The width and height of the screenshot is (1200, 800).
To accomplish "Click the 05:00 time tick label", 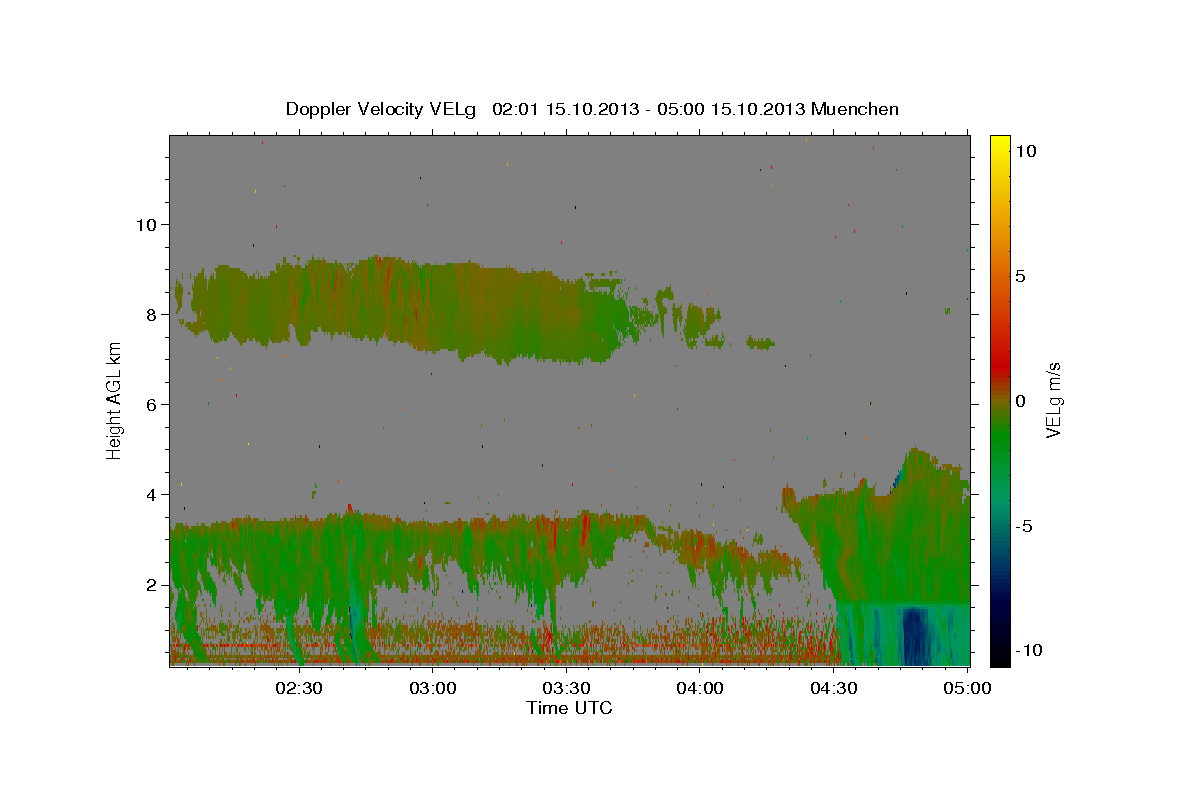I will 967,688.
